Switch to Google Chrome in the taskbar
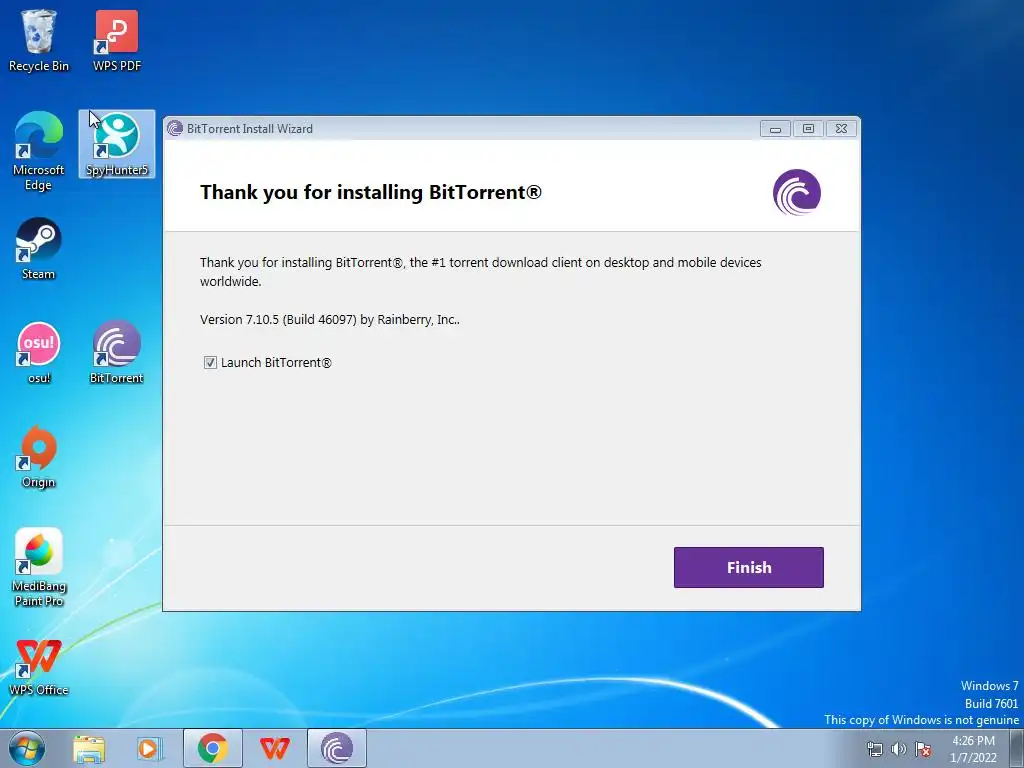 click(213, 748)
